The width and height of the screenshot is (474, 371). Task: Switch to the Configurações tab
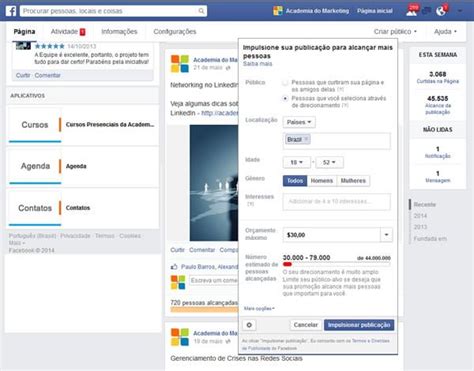pyautogui.click(x=175, y=32)
